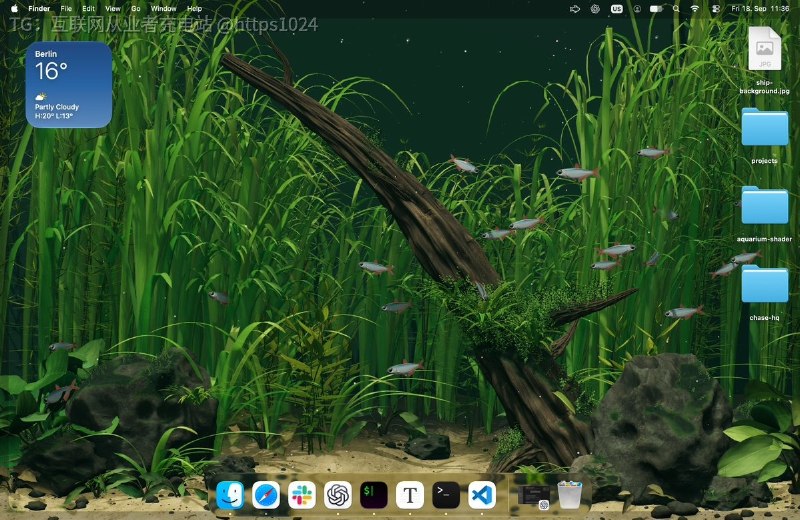Open the green dollar-prompt terminal app
This screenshot has width=800, height=520.
[373, 495]
